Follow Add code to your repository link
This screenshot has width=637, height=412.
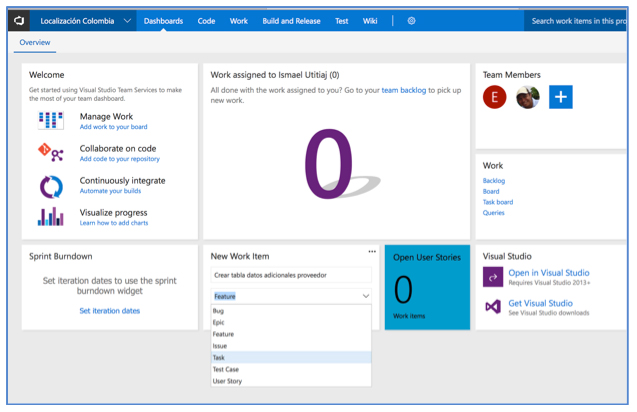coord(119,159)
